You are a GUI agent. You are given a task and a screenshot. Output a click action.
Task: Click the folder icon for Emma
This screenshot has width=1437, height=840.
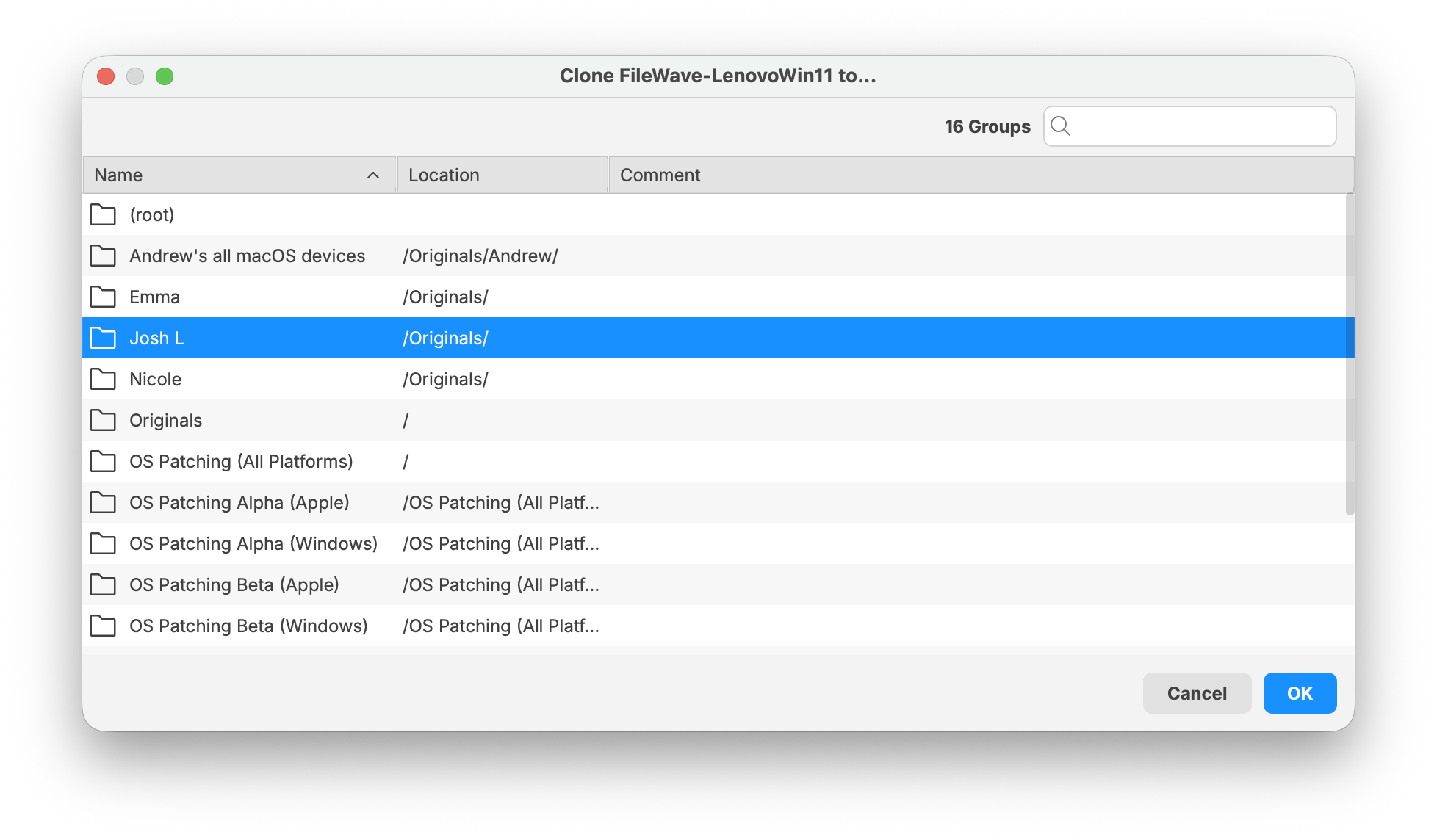[103, 297]
